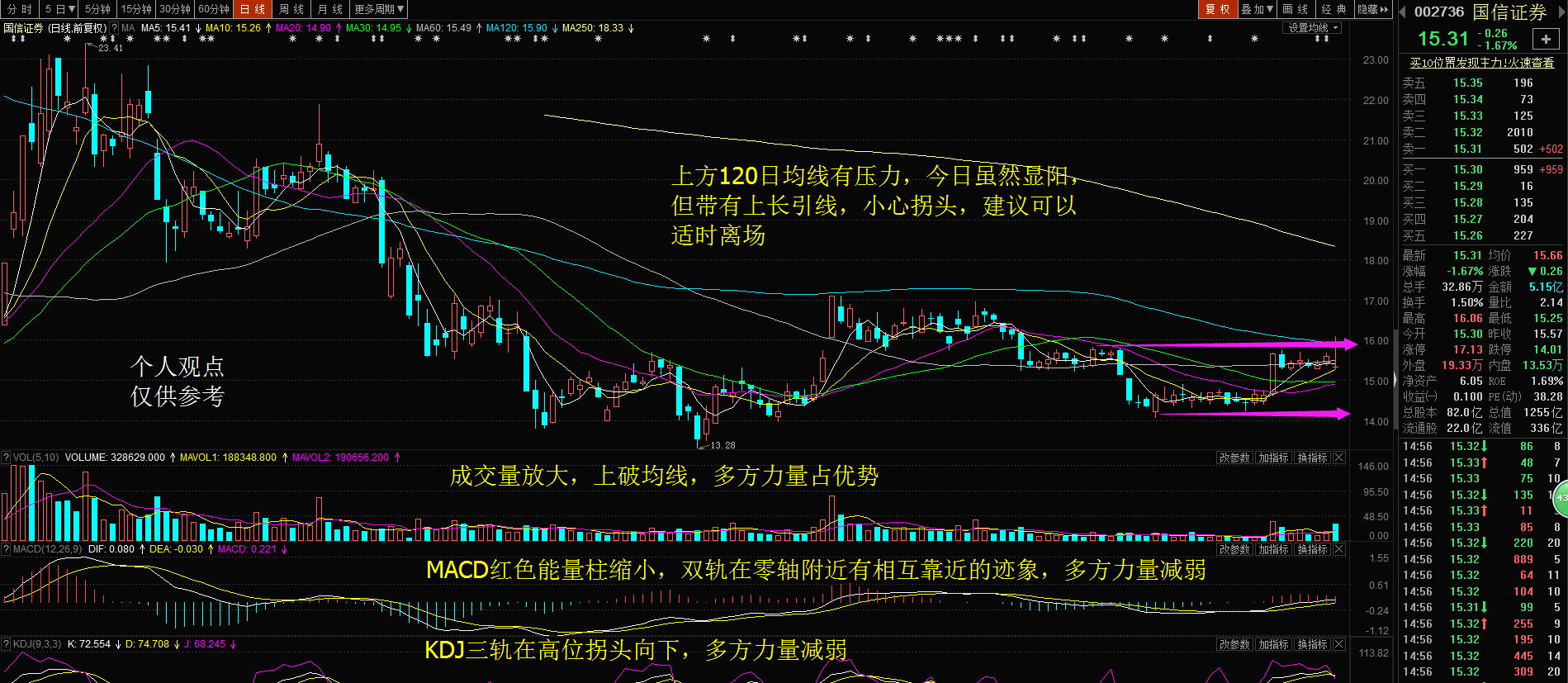Click the 卖一 ask price 15.31
Viewport: 1568px width, 683px height.
pos(1468,149)
